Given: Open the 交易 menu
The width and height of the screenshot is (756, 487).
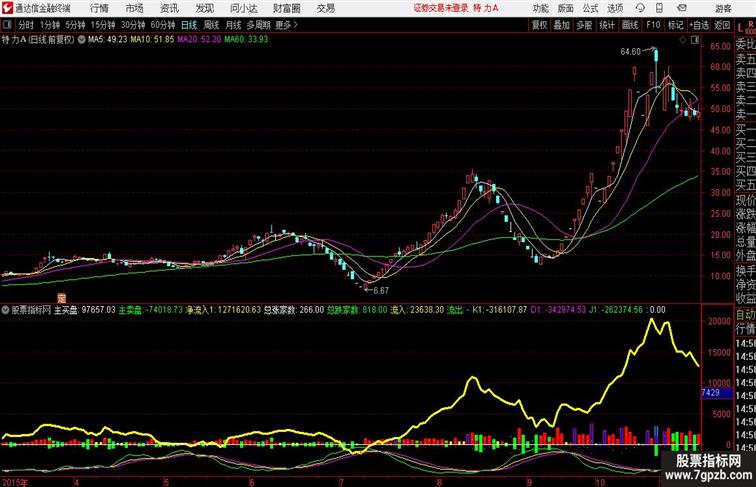Looking at the screenshot, I should [x=325, y=8].
